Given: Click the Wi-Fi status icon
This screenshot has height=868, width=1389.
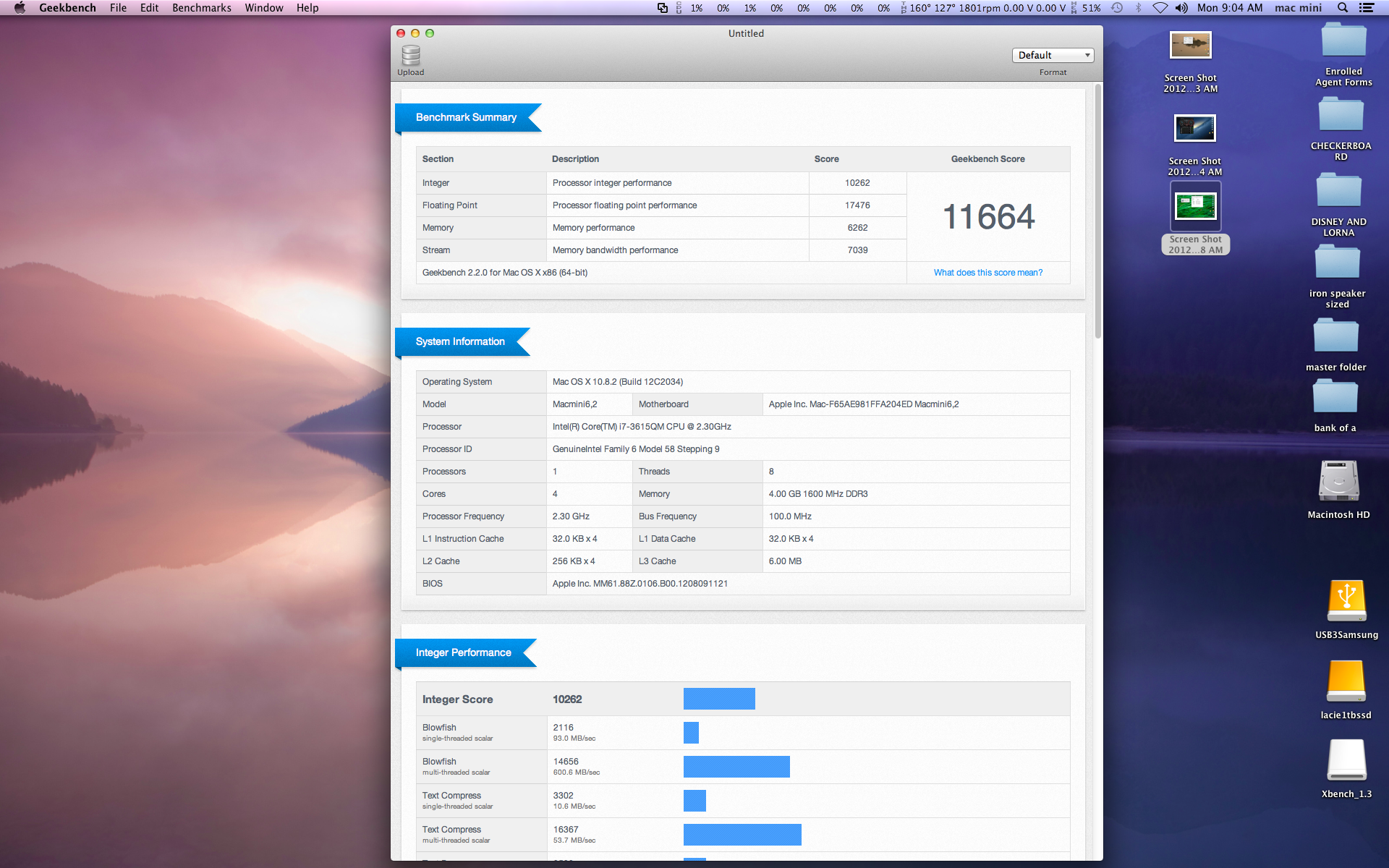Looking at the screenshot, I should 1160,8.
